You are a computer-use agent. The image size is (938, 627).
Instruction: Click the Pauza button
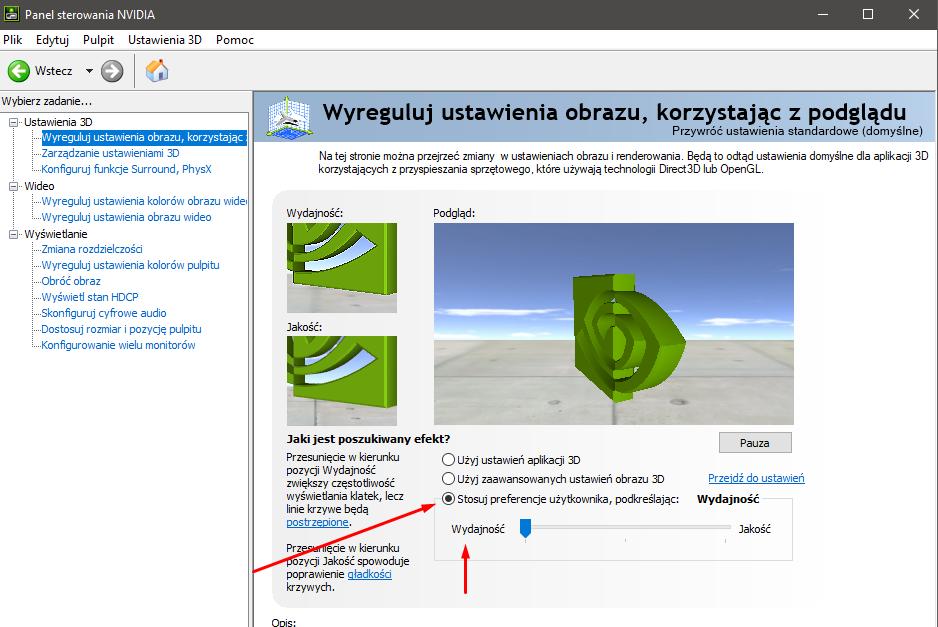(x=755, y=443)
